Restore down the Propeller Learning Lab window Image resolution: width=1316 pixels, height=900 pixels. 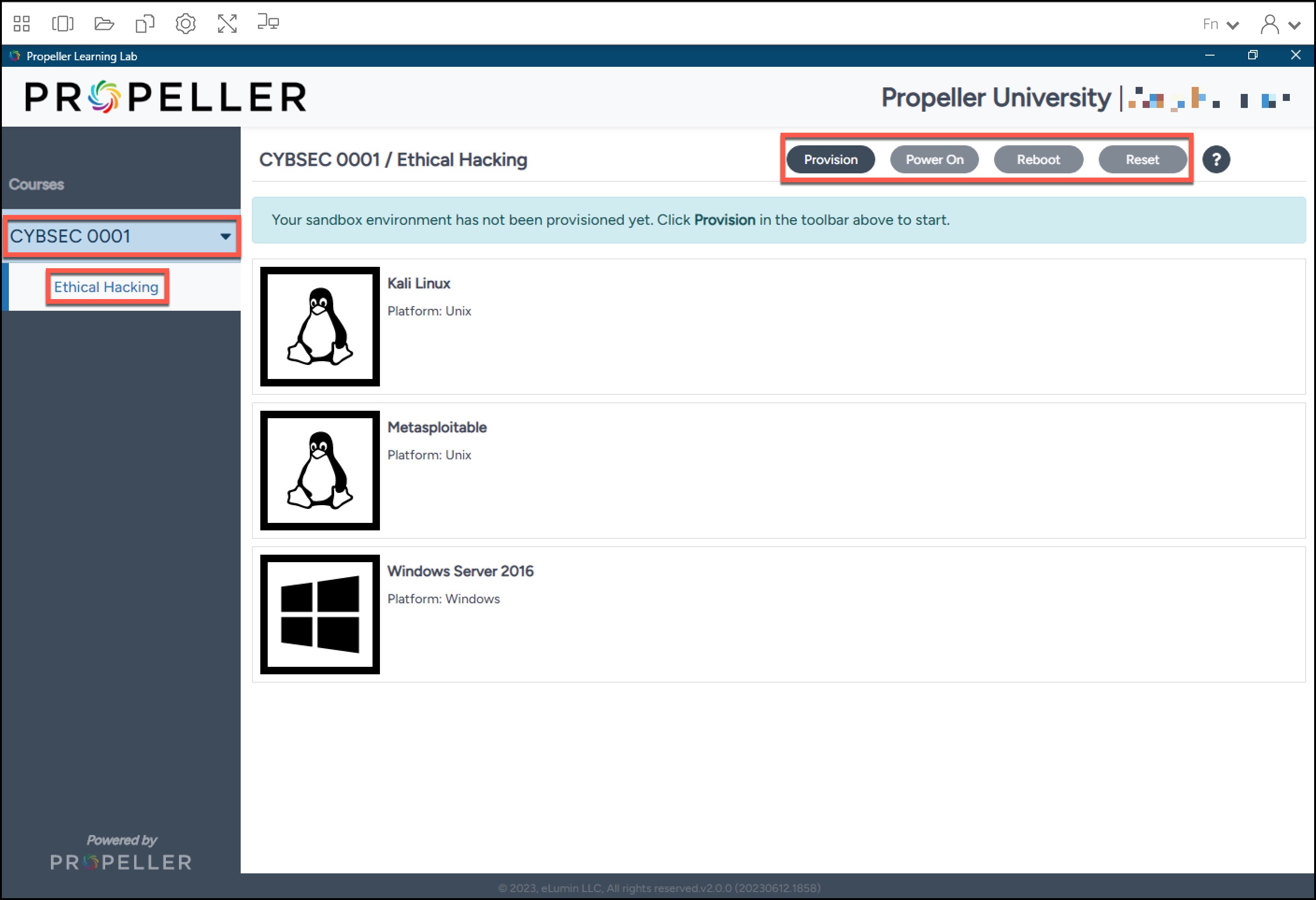(1252, 55)
